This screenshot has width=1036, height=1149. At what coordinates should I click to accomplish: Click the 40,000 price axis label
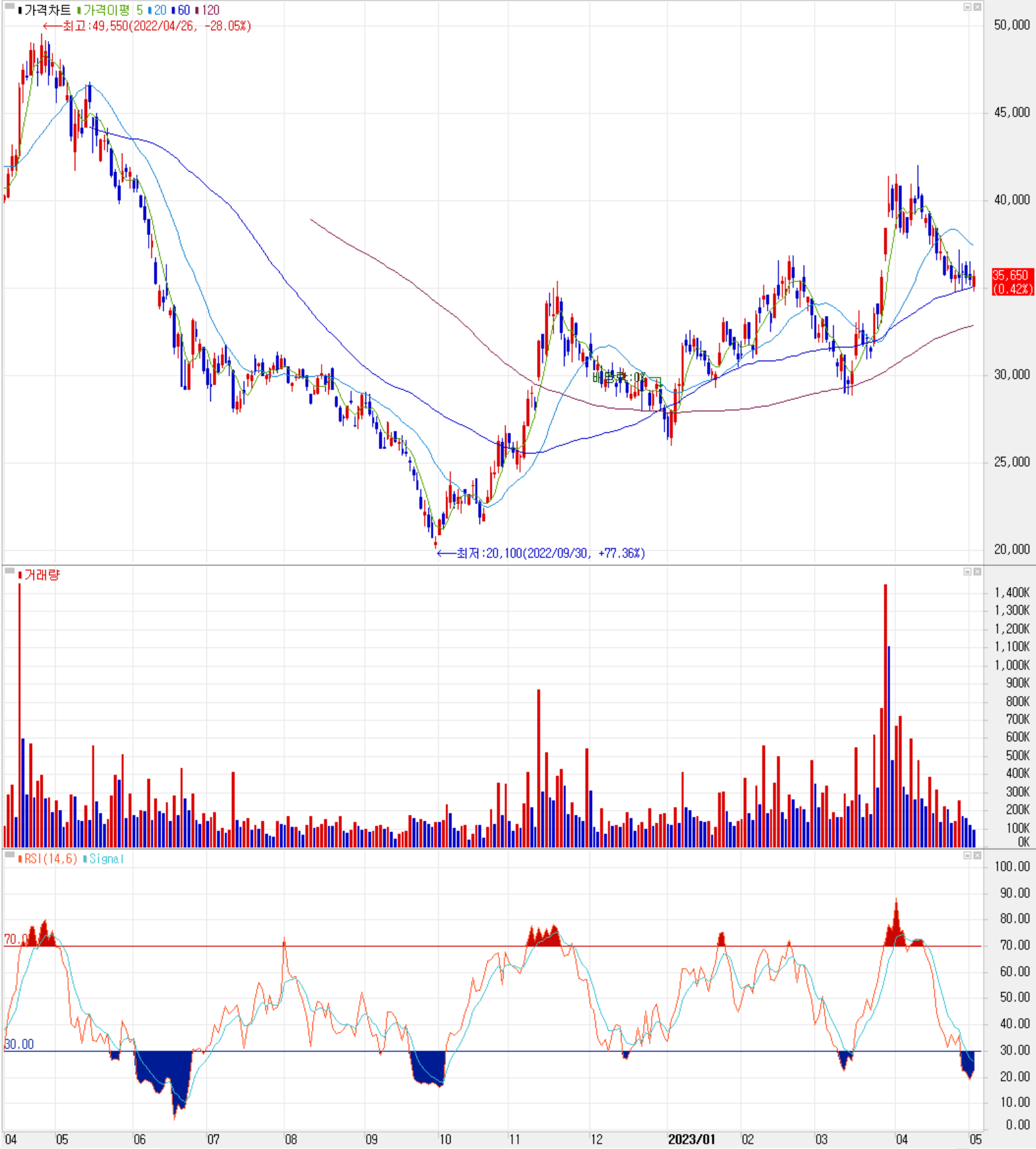tap(1012, 200)
